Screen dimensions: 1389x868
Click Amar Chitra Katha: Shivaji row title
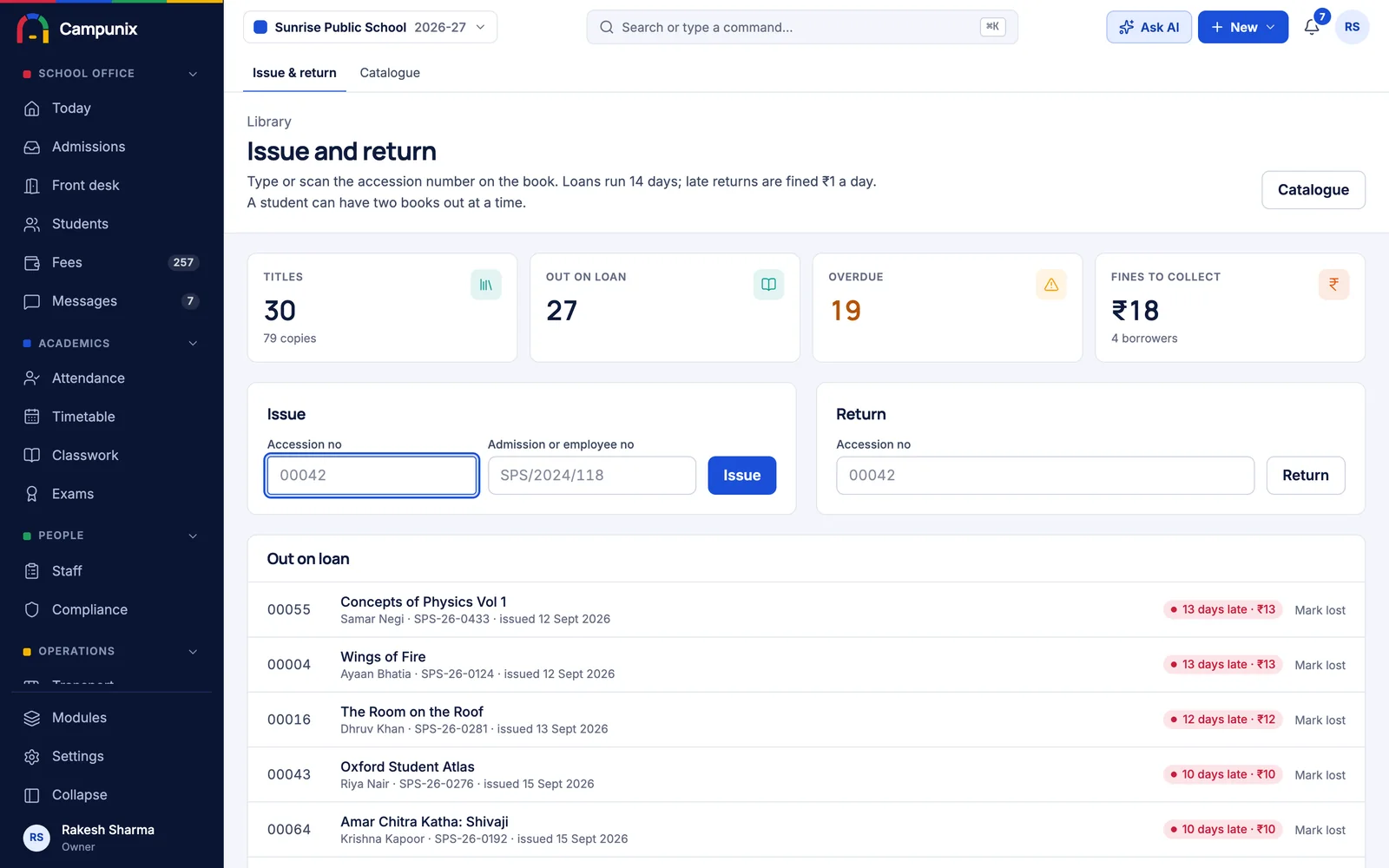(x=424, y=822)
